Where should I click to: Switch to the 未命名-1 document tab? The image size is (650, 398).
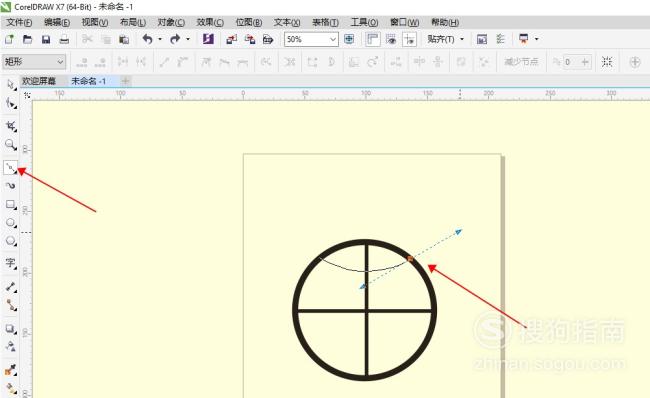88,81
